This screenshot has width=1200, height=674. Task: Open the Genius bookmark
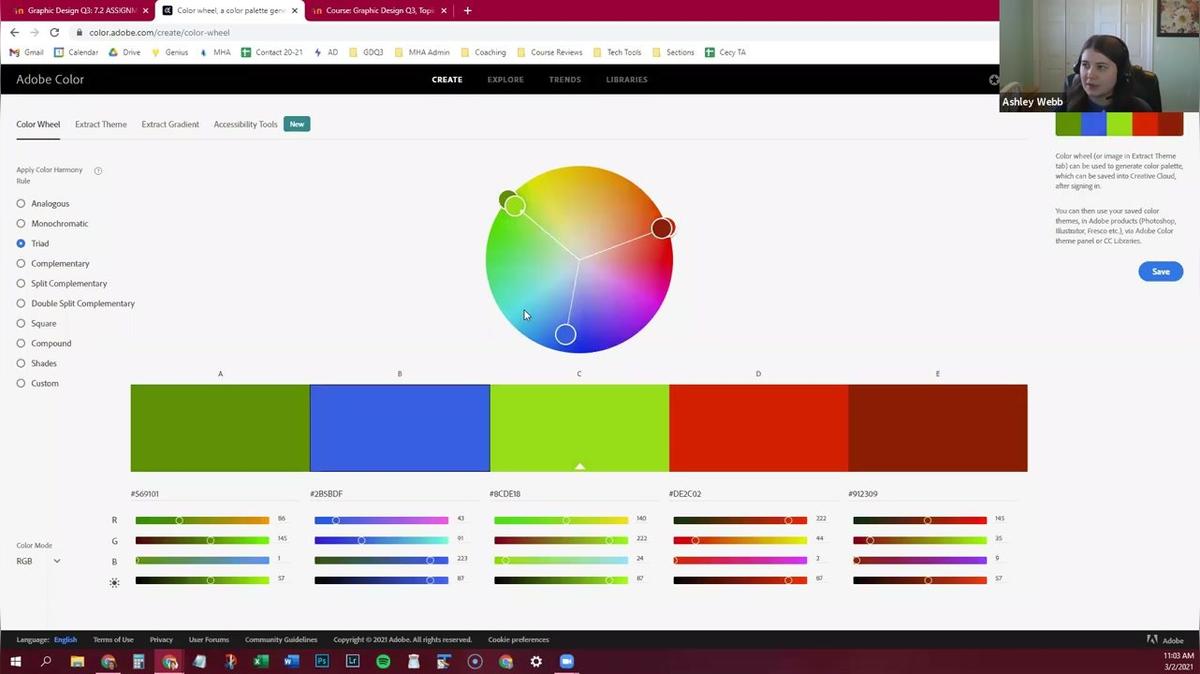pyautogui.click(x=169, y=52)
